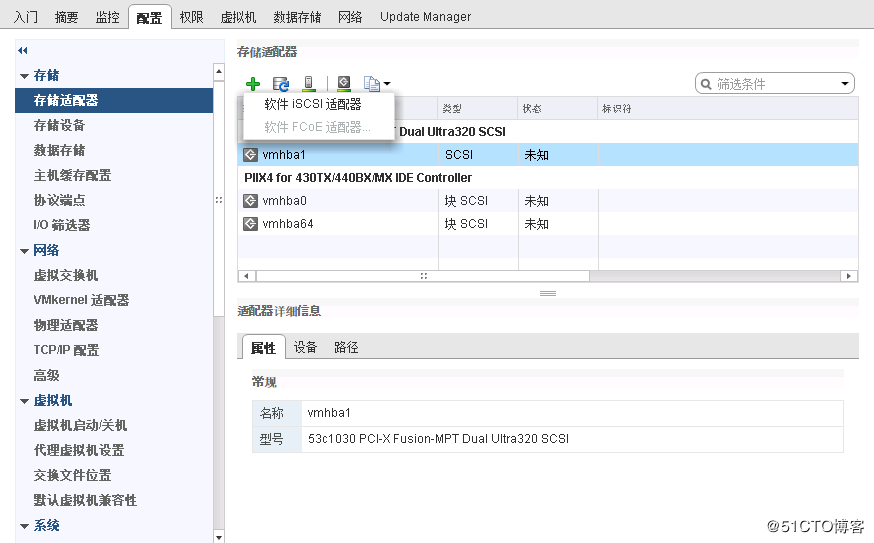Switch to the 设备 details tab
The height and width of the screenshot is (543, 874).
(x=305, y=347)
